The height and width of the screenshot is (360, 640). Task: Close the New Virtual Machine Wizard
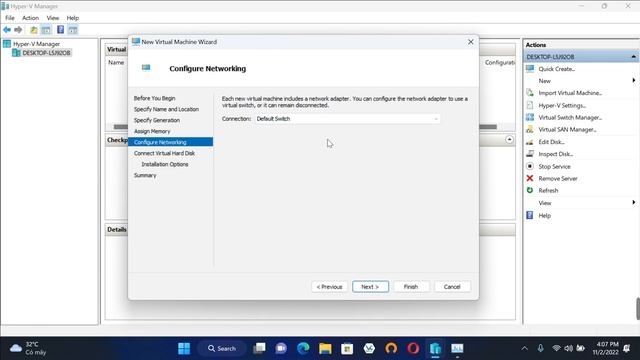[x=471, y=42]
